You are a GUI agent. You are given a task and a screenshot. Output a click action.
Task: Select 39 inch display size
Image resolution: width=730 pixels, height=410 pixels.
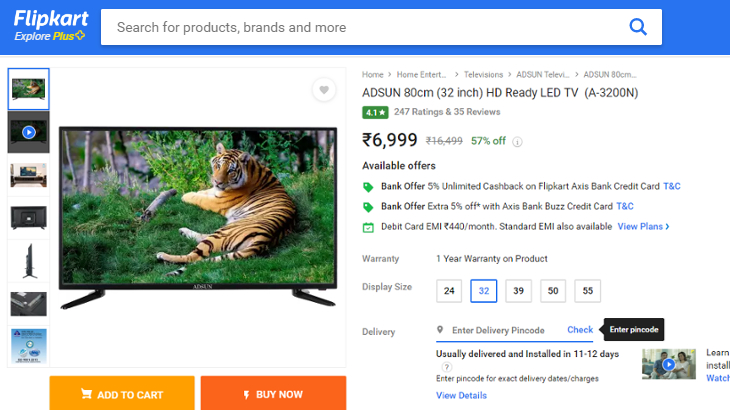pos(518,291)
